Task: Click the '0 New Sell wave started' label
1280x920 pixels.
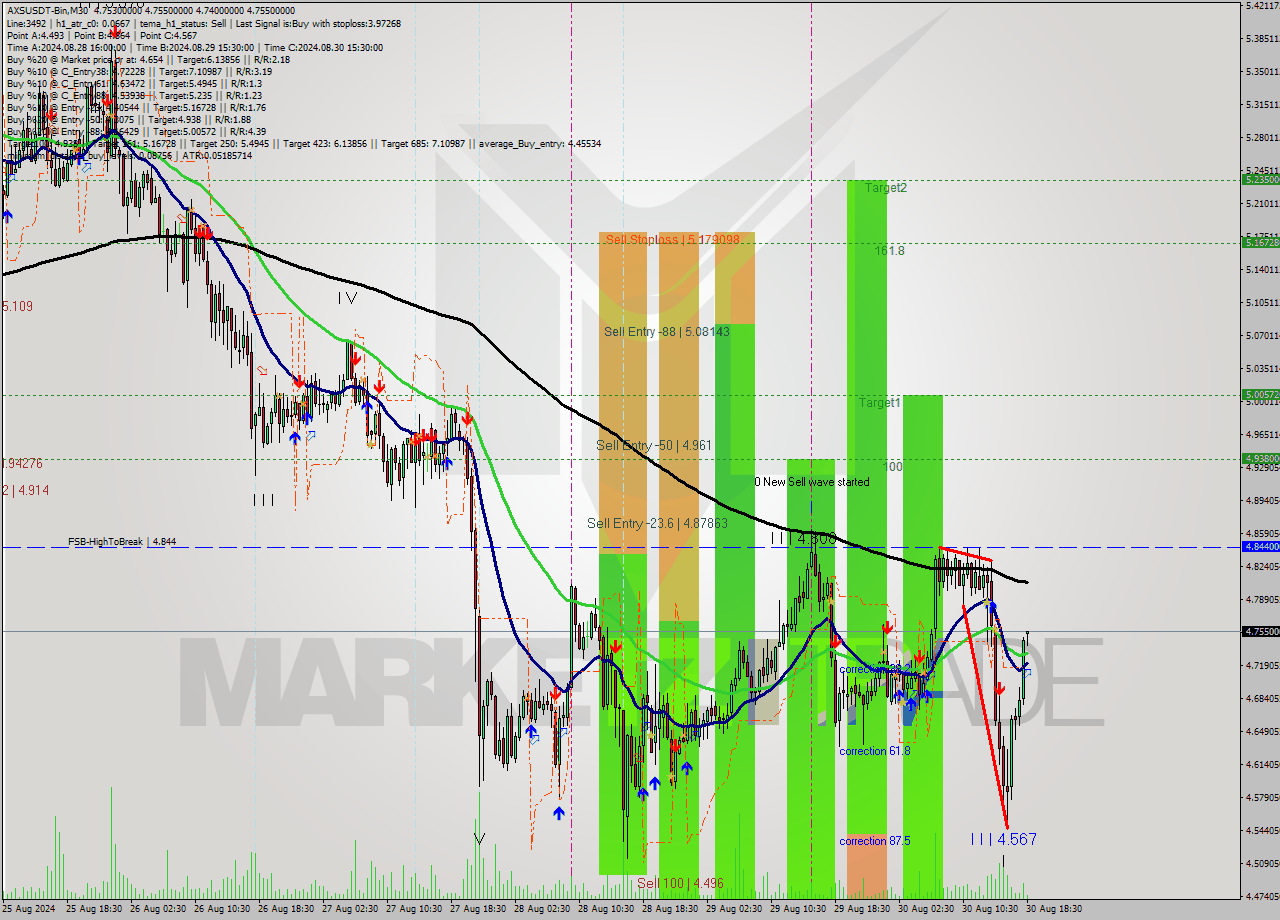Action: coord(812,482)
